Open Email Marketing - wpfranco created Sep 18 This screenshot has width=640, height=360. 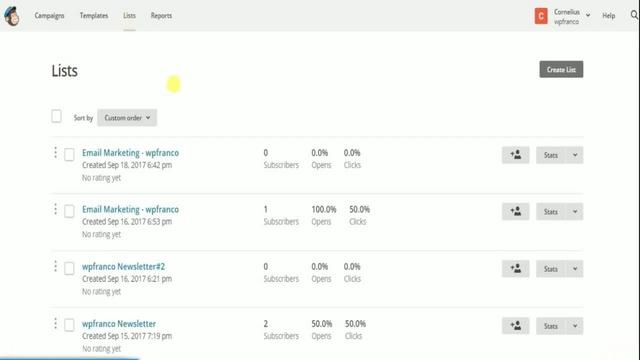point(131,153)
